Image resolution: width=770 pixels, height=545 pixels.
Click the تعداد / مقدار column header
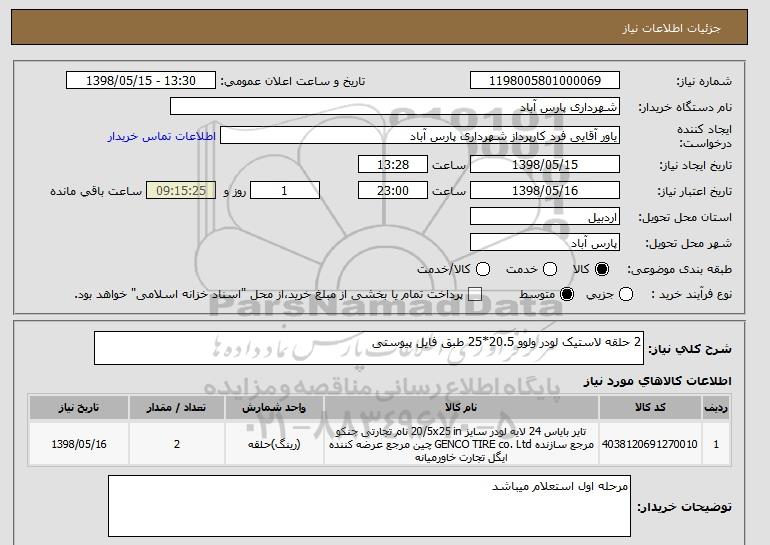[177, 408]
